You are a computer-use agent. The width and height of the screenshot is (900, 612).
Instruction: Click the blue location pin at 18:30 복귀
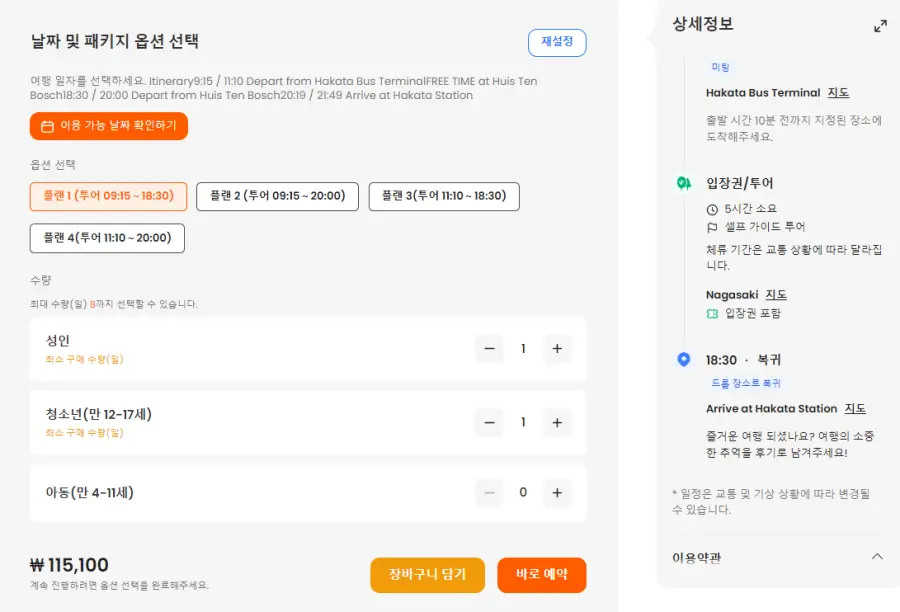(684, 359)
